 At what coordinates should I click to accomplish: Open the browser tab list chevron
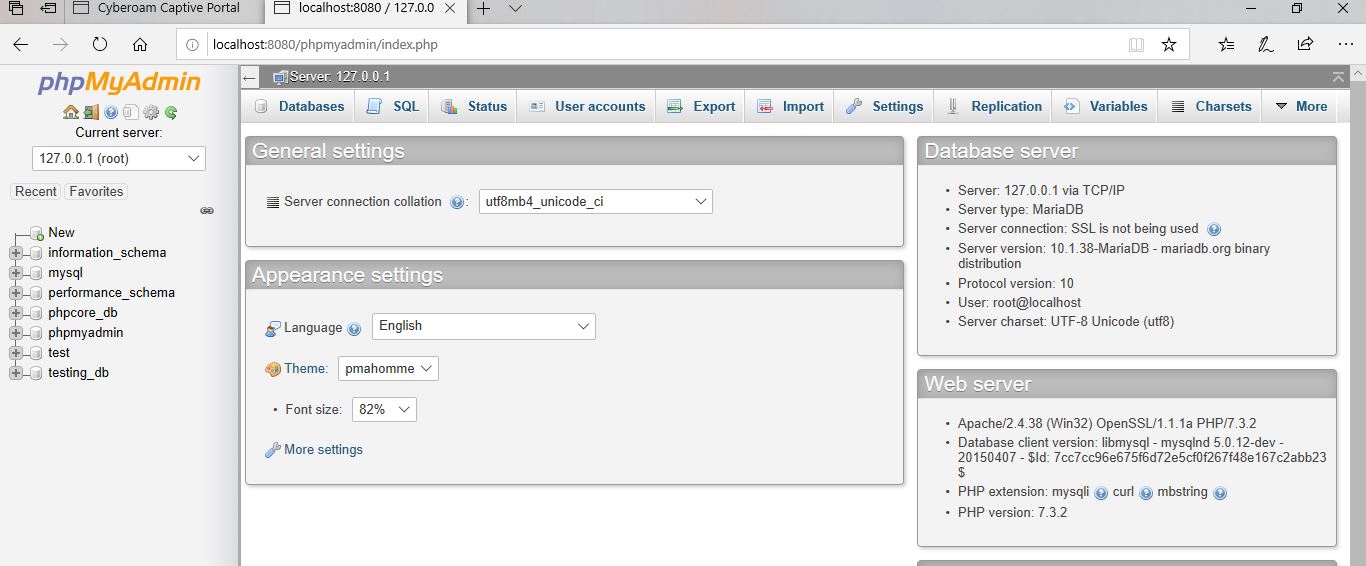click(x=515, y=9)
